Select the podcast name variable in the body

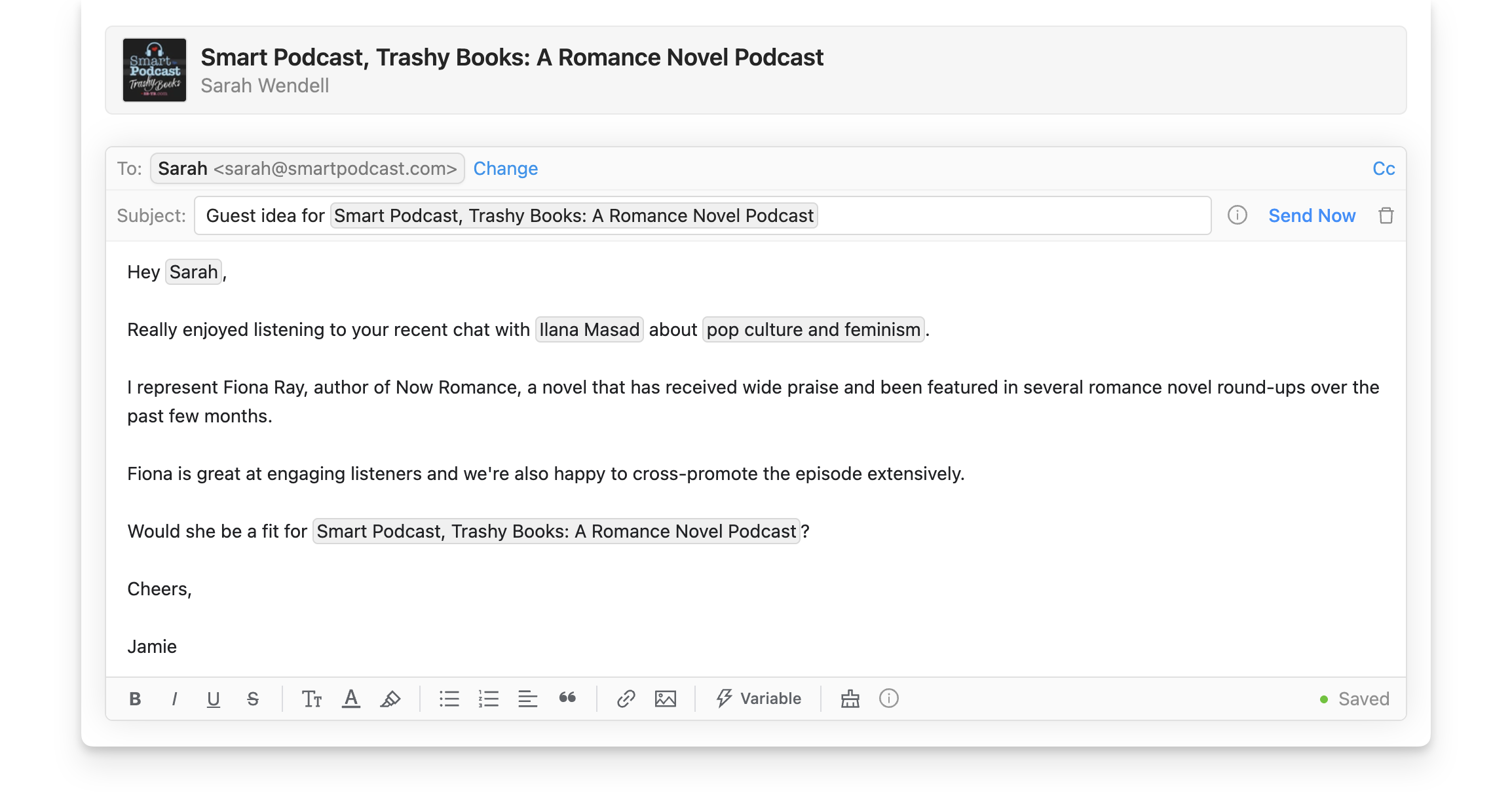click(x=556, y=531)
